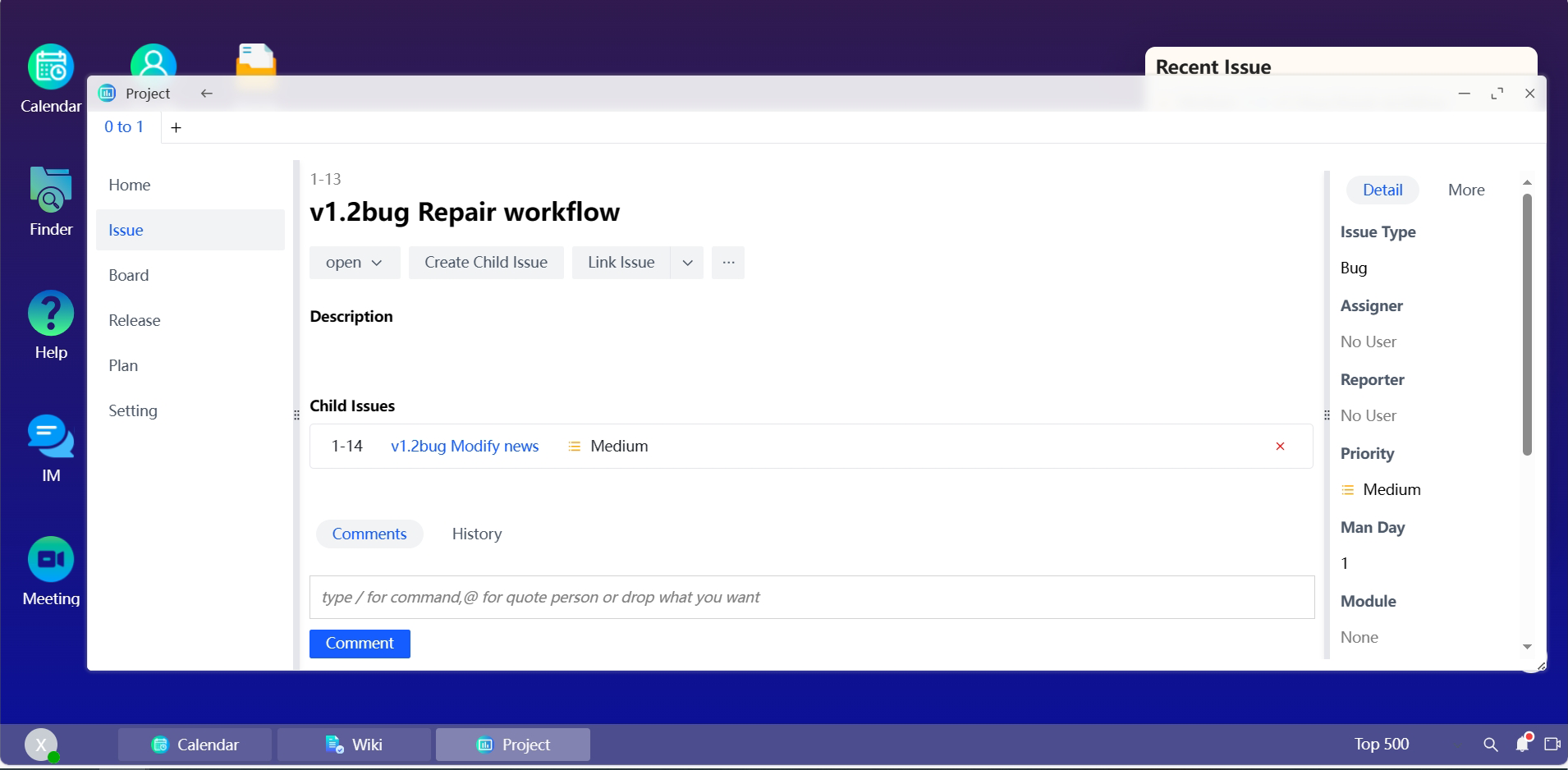The width and height of the screenshot is (1568, 770).
Task: Go to Board in the sidebar
Action: 129,276
